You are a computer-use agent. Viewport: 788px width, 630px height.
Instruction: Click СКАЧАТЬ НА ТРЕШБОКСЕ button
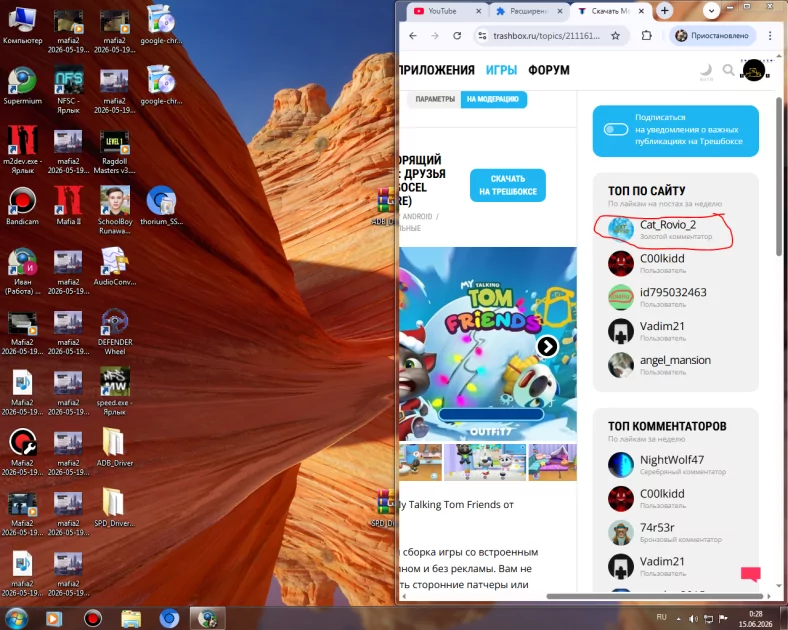pos(508,185)
